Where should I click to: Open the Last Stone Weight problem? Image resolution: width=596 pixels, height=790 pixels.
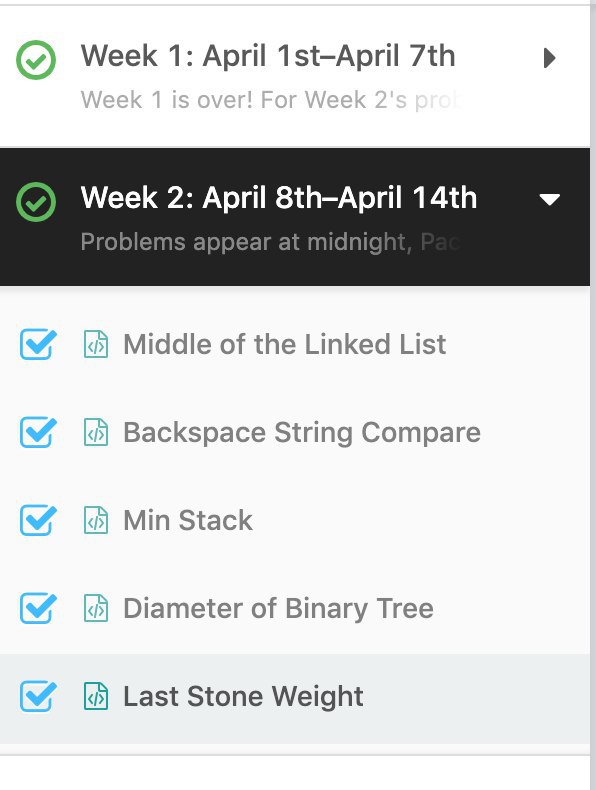click(243, 696)
